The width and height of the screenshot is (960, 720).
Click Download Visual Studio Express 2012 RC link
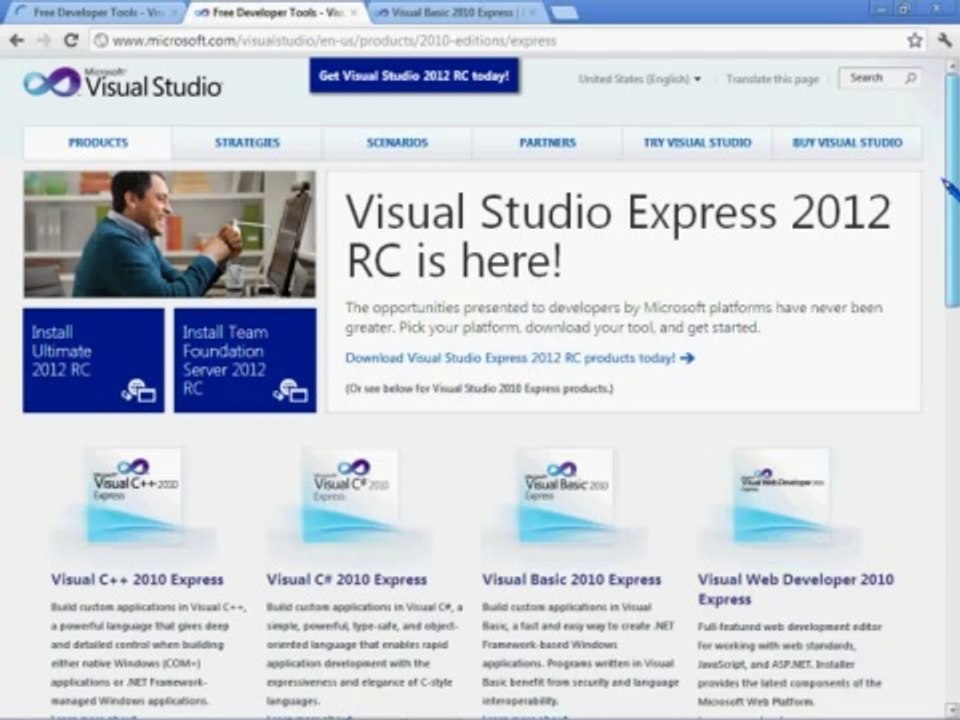pyautogui.click(x=510, y=358)
